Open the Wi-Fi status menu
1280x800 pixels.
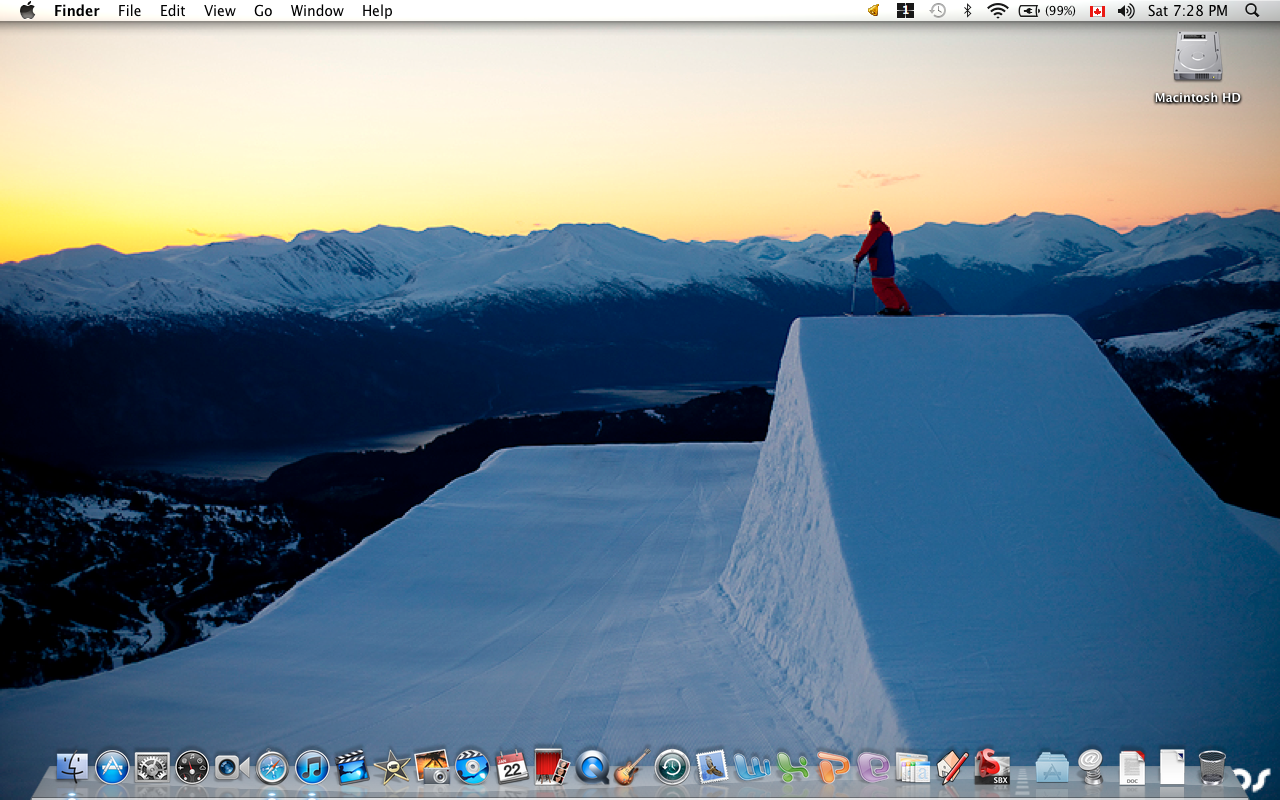point(998,11)
